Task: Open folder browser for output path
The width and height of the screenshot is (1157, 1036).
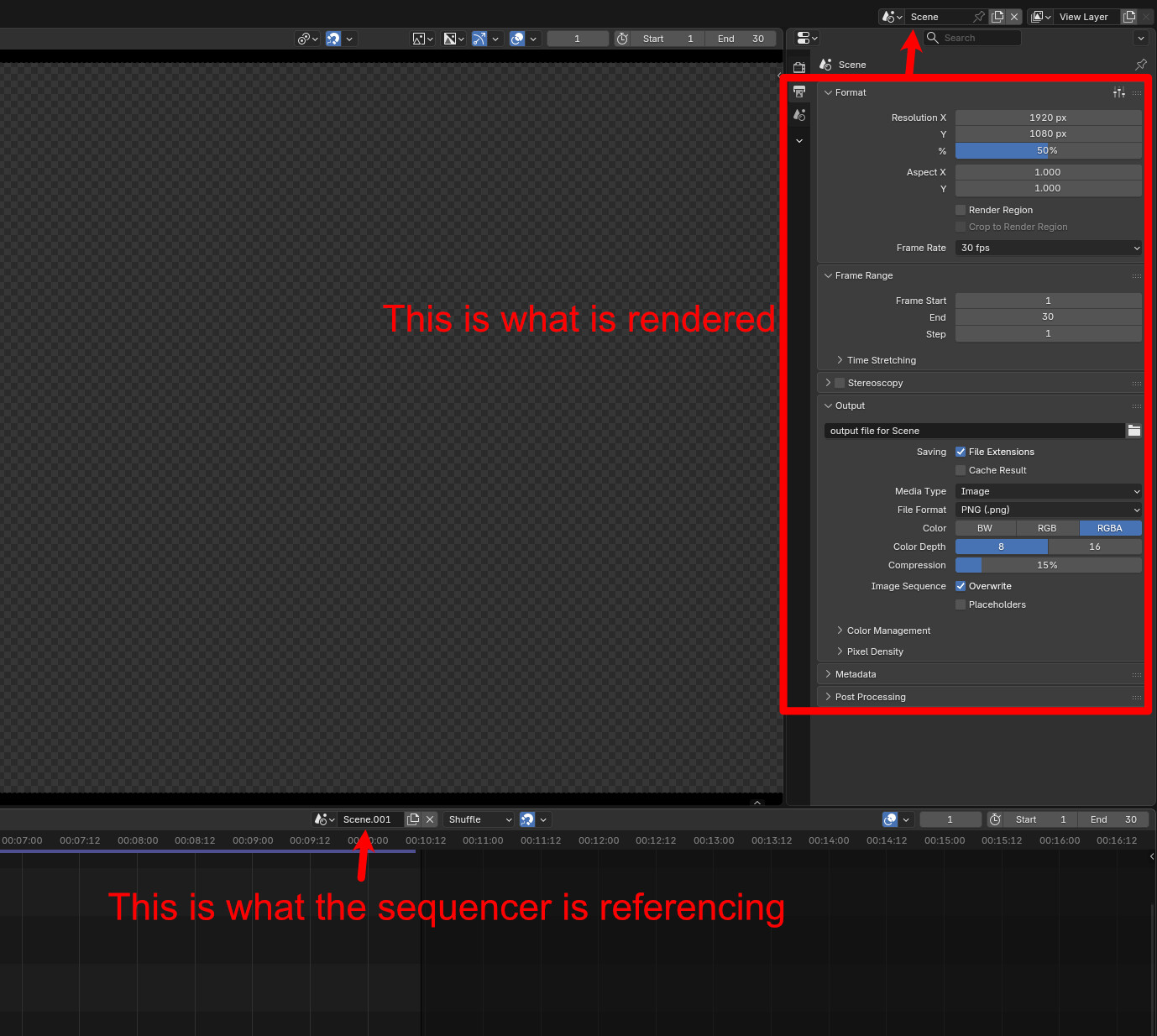Action: [1134, 431]
